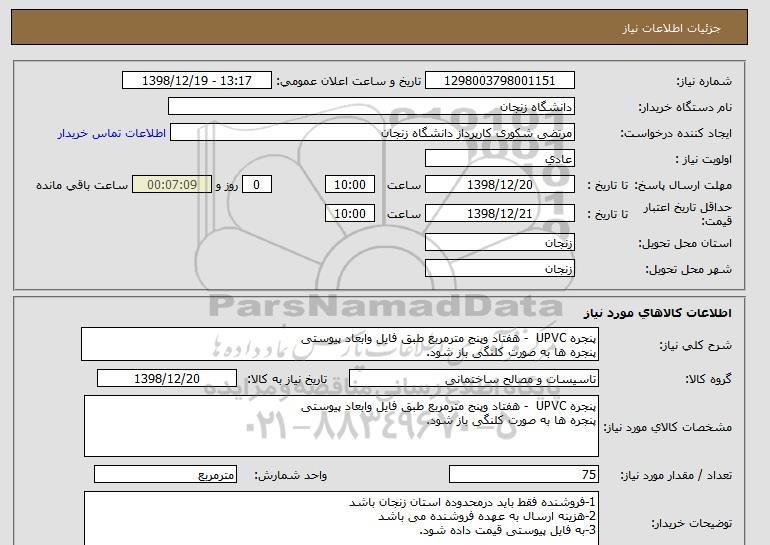770x545 pixels.
Task: Click the label گروه کالا
Action: click(x=709, y=379)
